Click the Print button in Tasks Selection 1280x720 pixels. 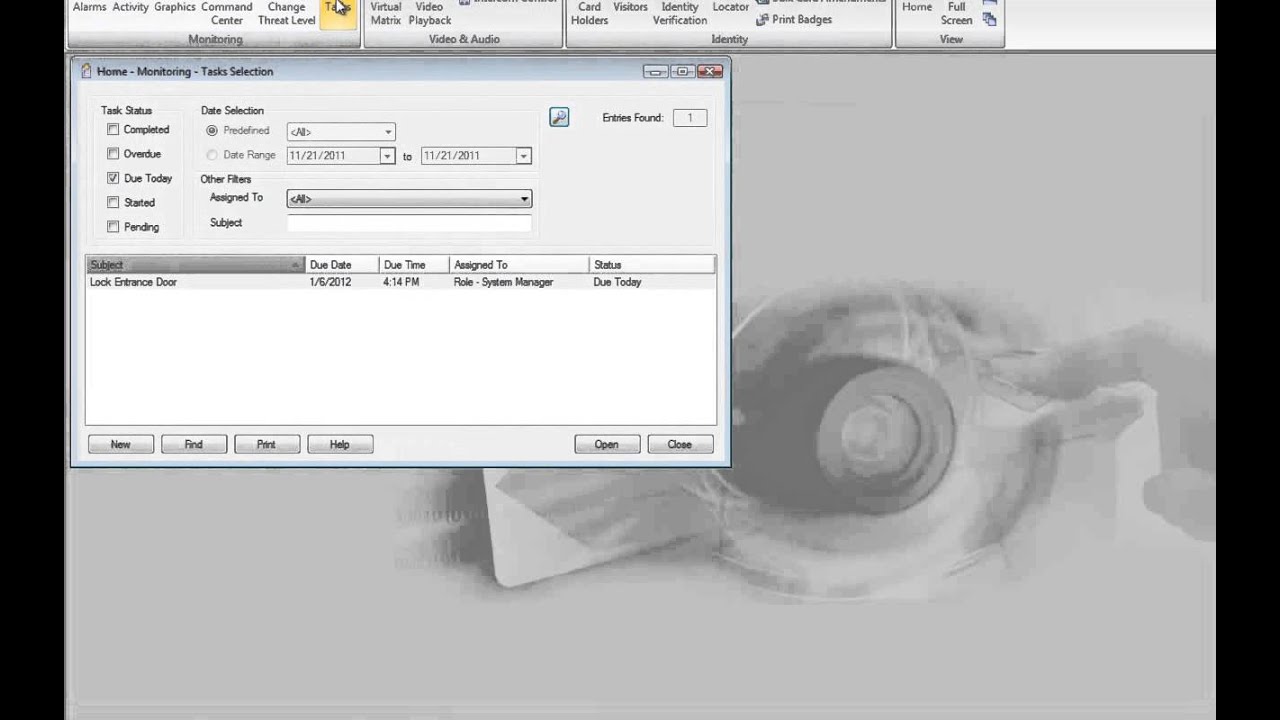point(267,444)
